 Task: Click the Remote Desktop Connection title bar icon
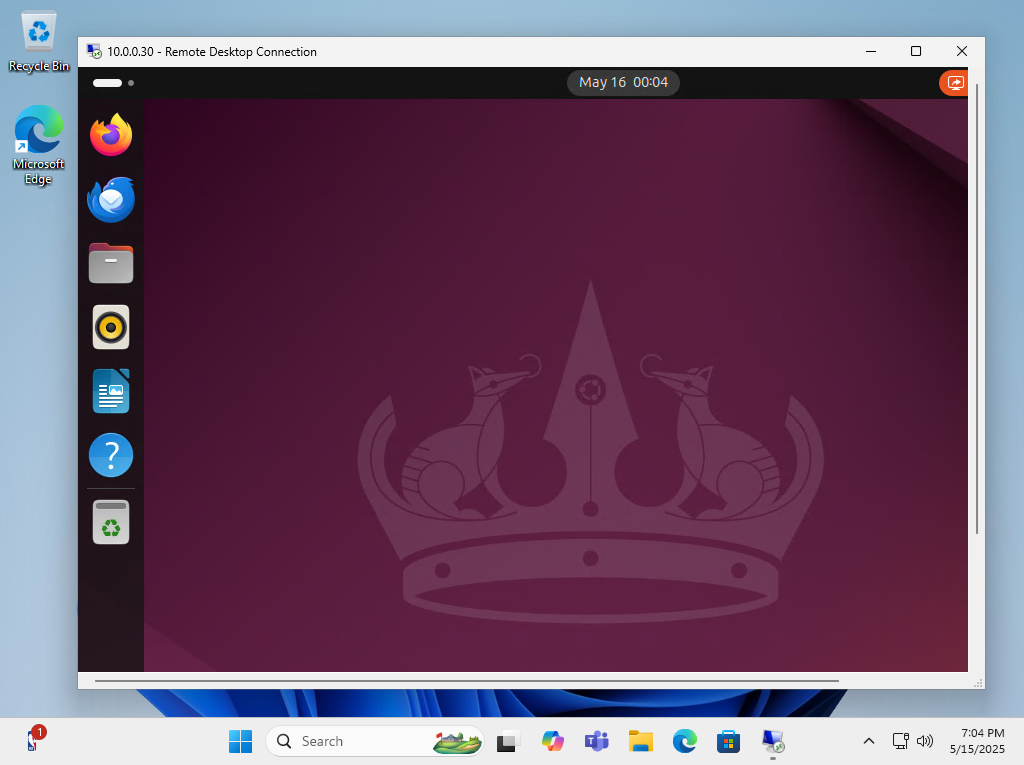pyautogui.click(x=94, y=52)
